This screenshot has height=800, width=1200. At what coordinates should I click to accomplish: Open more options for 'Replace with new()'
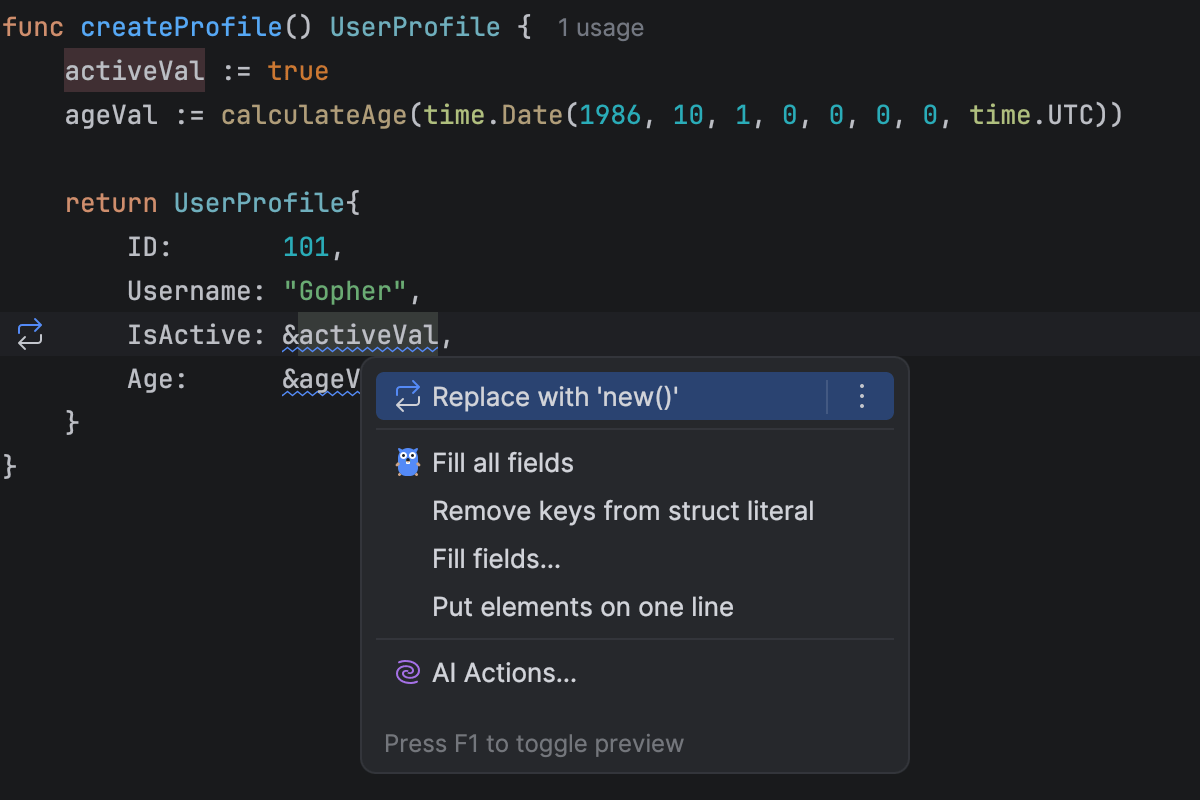[x=862, y=397]
